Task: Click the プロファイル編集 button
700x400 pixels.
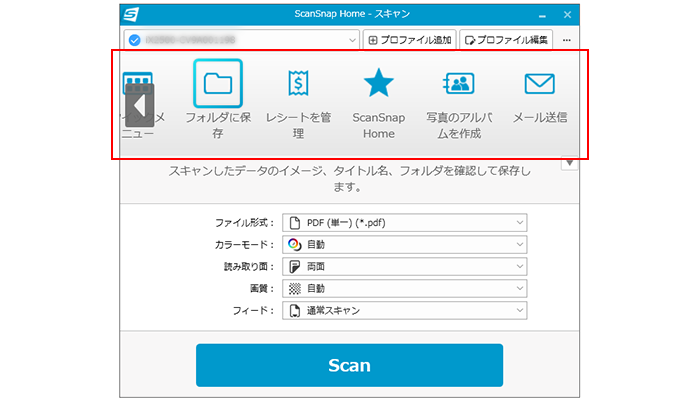Action: pyautogui.click(x=506, y=40)
